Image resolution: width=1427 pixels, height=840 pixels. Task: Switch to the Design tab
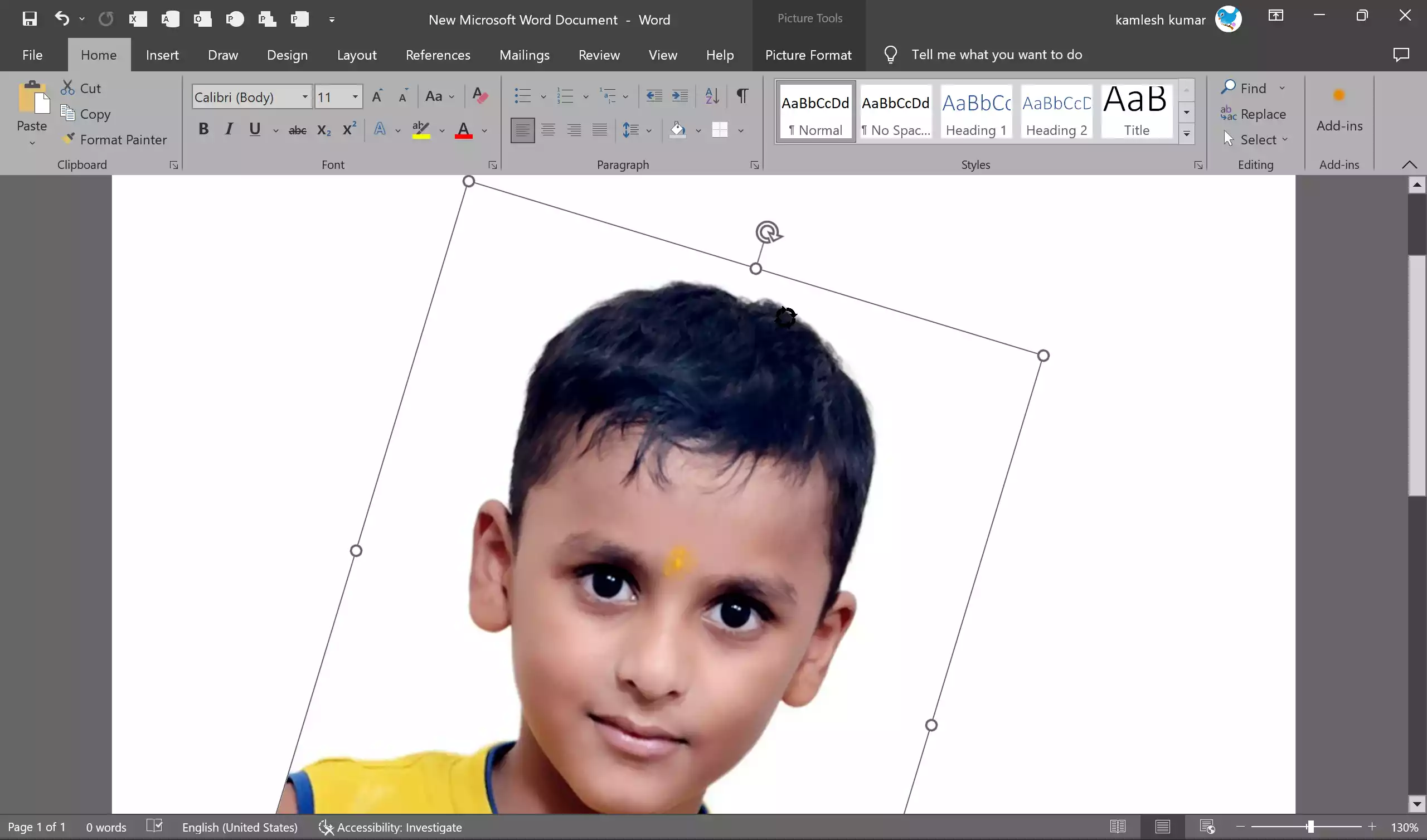(x=287, y=55)
